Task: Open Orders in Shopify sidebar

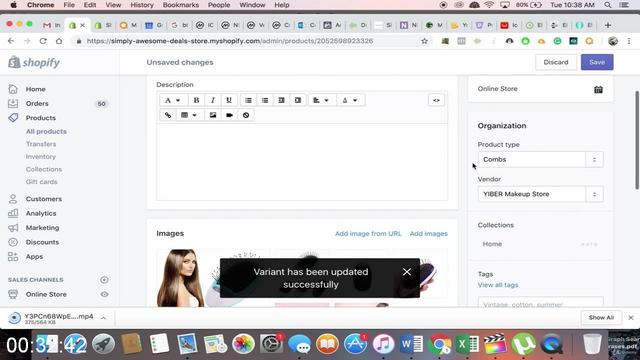Action: tap(37, 104)
